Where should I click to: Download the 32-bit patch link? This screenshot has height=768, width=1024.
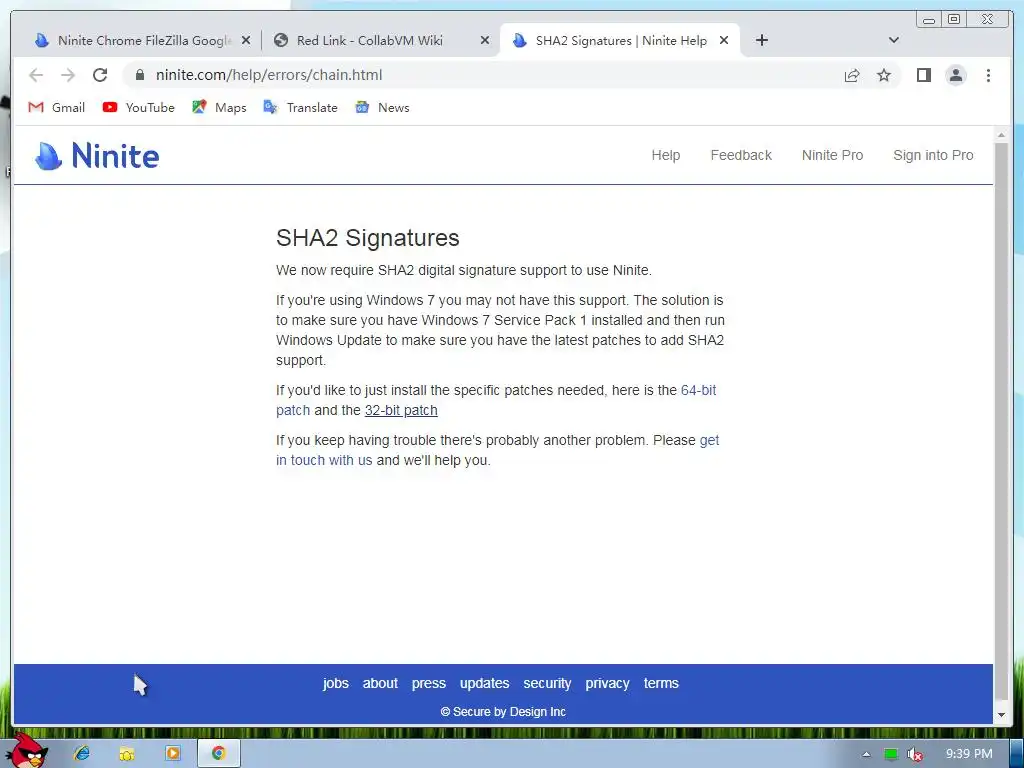click(401, 411)
